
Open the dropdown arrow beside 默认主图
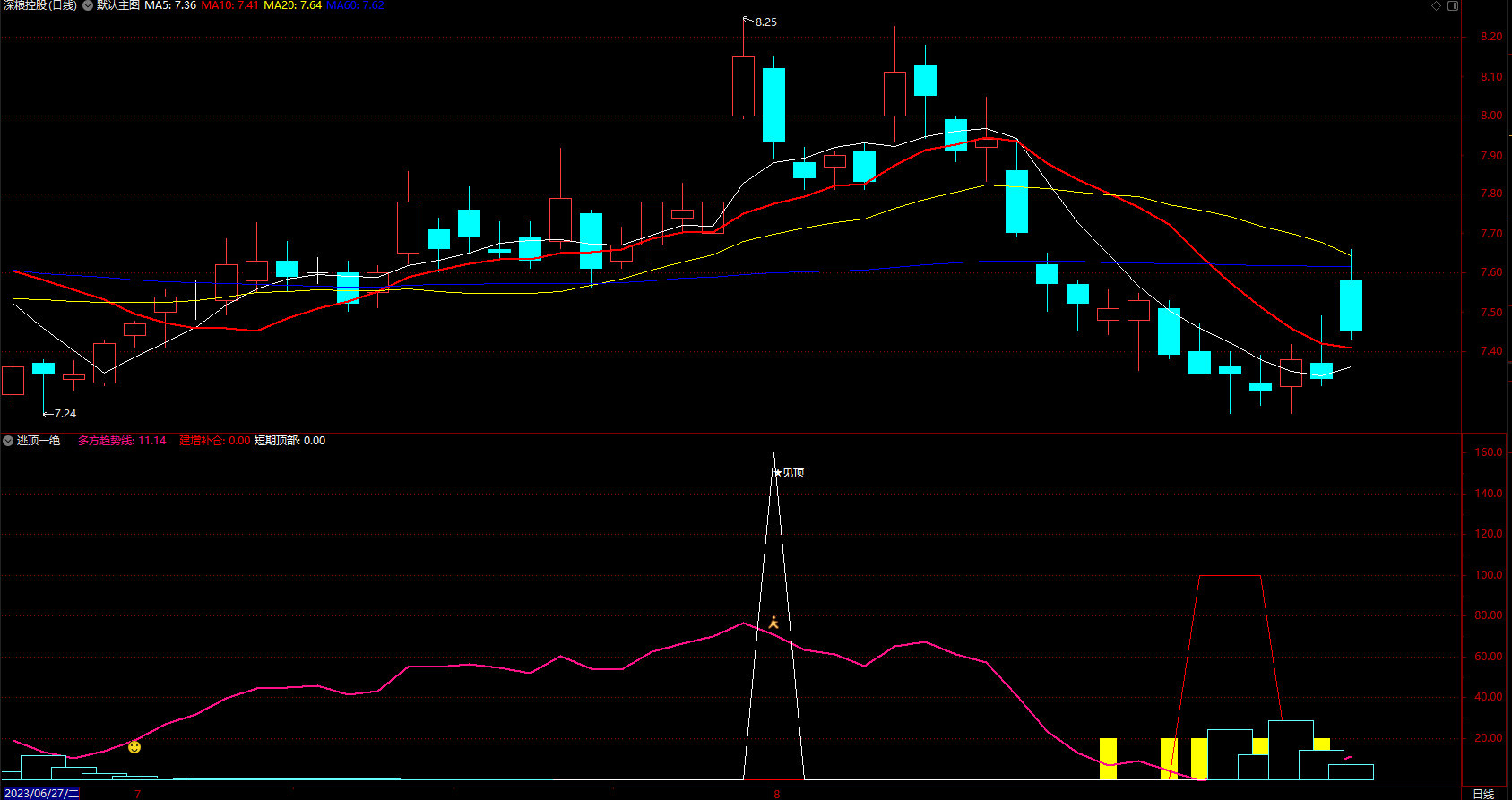(x=88, y=5)
